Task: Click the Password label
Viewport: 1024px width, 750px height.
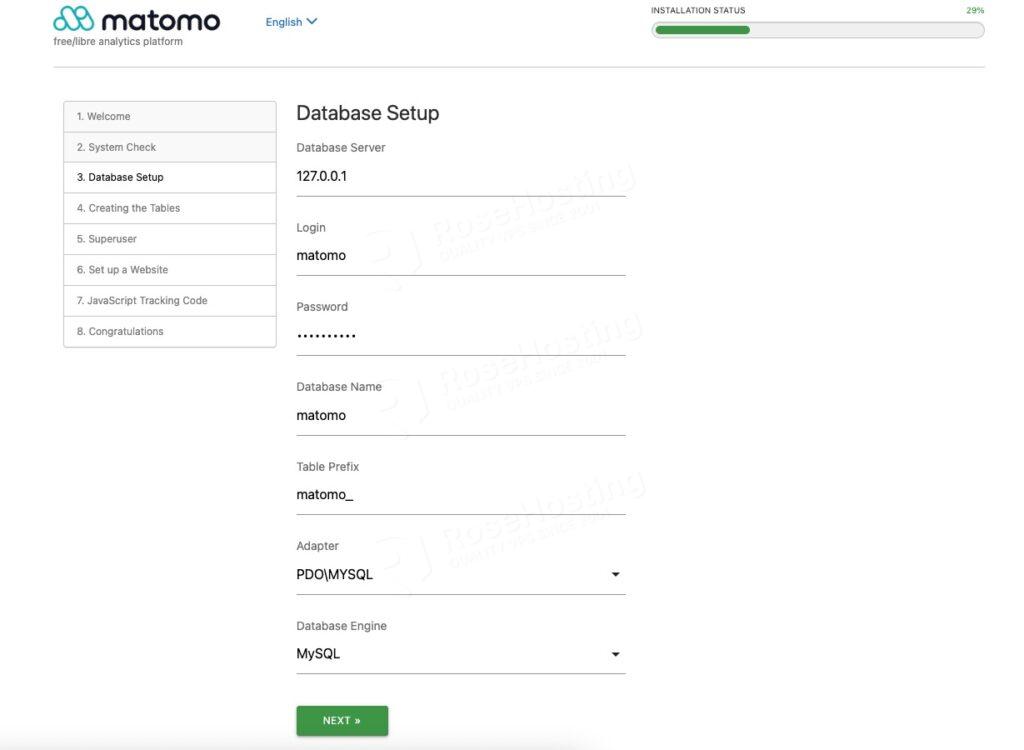Action: pyautogui.click(x=322, y=307)
